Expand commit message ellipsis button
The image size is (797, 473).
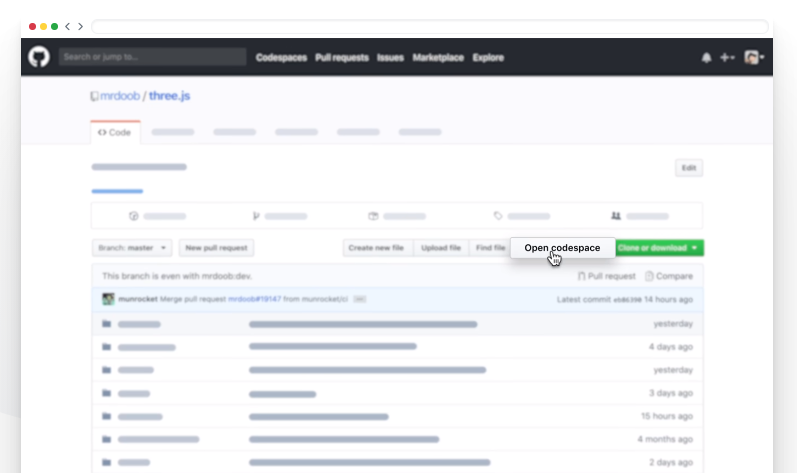[359, 299]
